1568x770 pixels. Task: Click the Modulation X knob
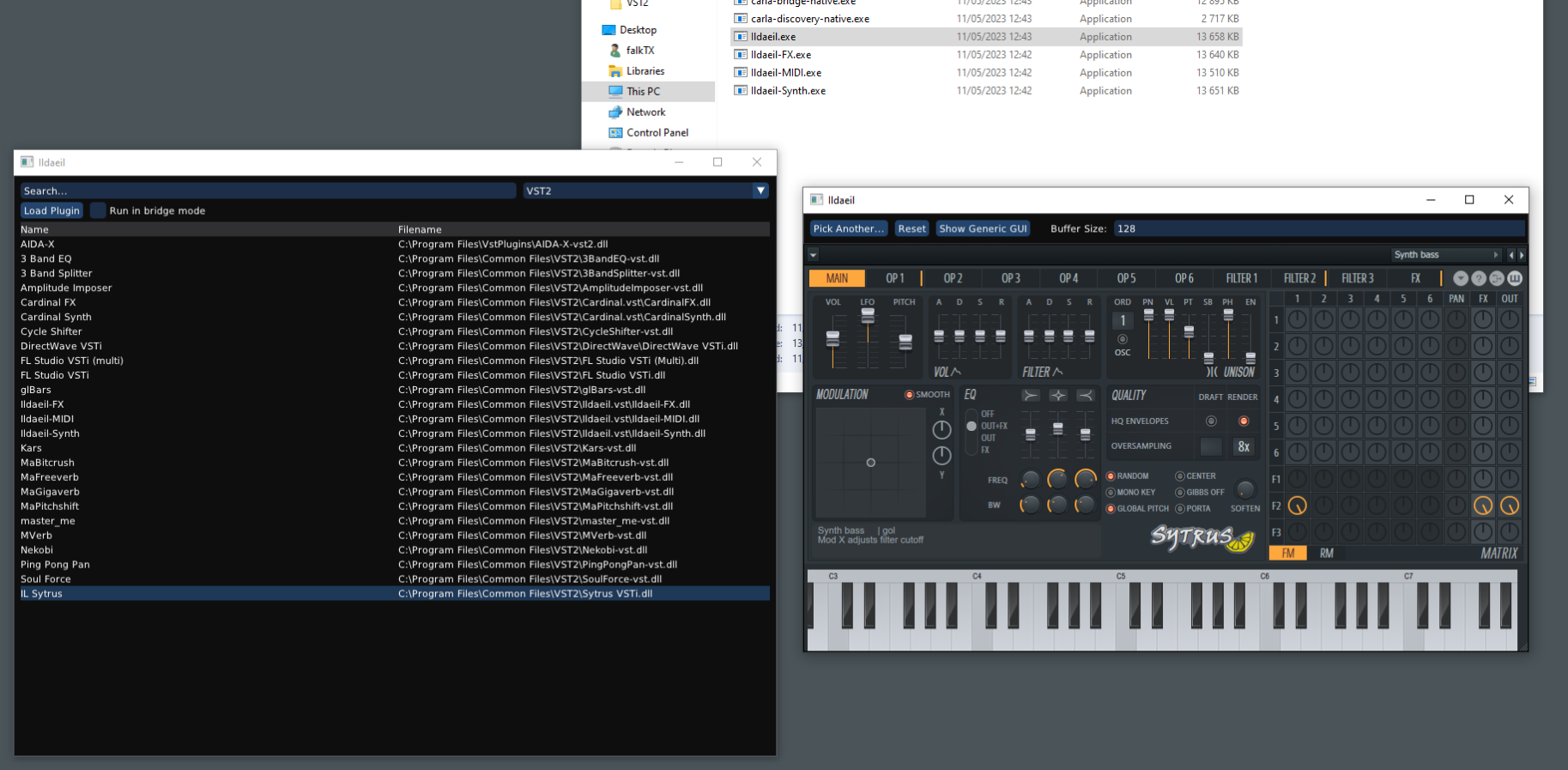(941, 430)
